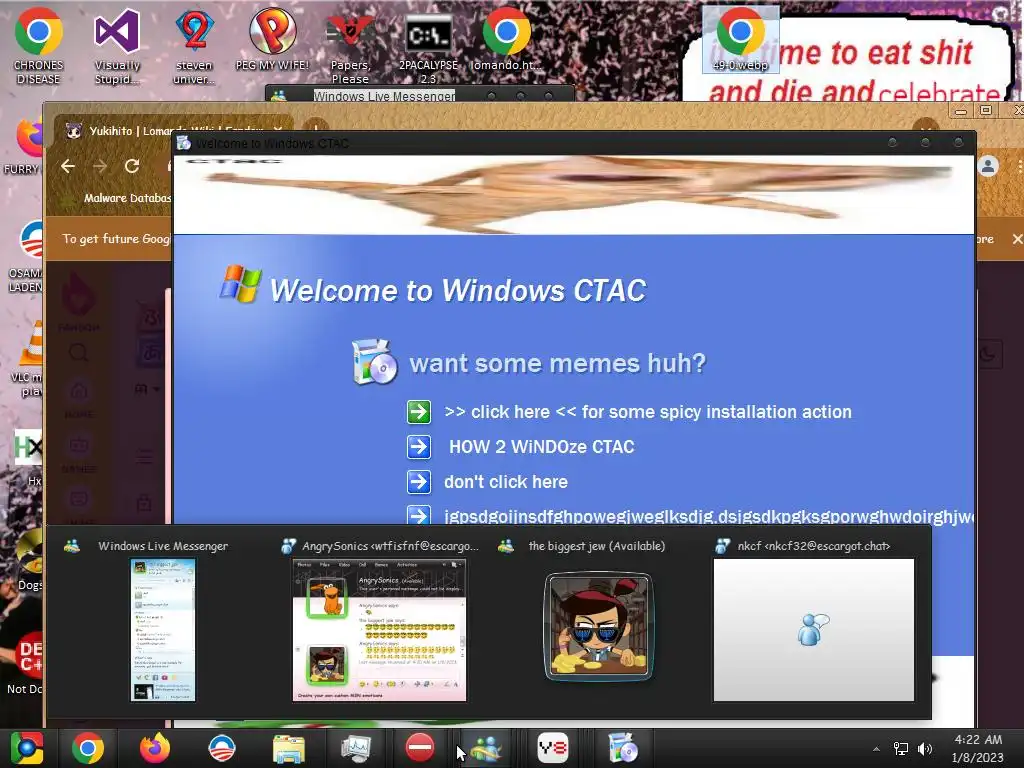Viewport: 1024px width, 768px height.
Task: Select the nkcf chat preview thumbnail
Action: pyautogui.click(x=814, y=630)
